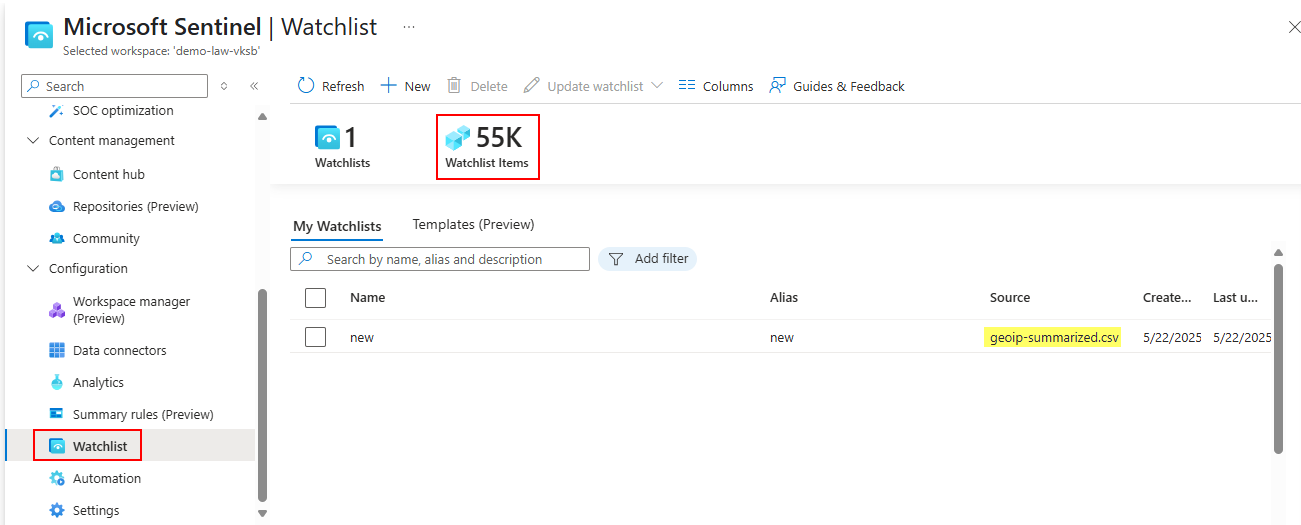Click the Refresh circular arrow icon
Image resolution: width=1301 pixels, height=525 pixels.
coord(307,86)
